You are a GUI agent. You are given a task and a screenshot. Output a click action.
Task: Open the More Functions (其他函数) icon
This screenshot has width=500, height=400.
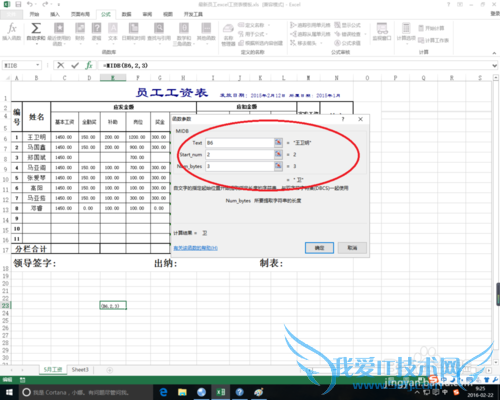[x=206, y=28]
